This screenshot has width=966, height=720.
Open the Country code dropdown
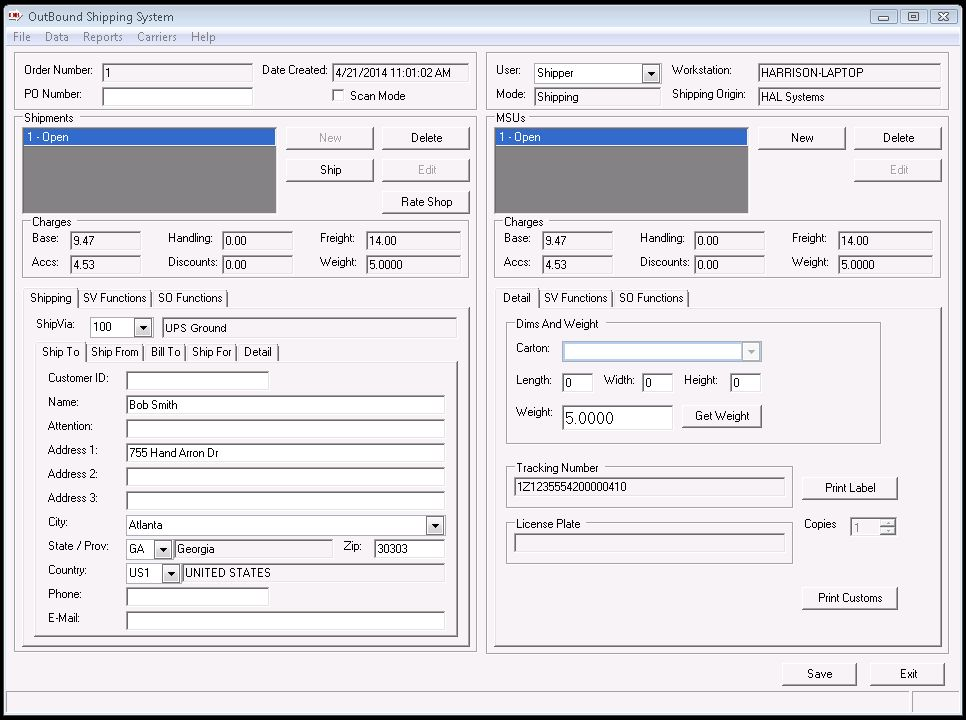tap(171, 573)
